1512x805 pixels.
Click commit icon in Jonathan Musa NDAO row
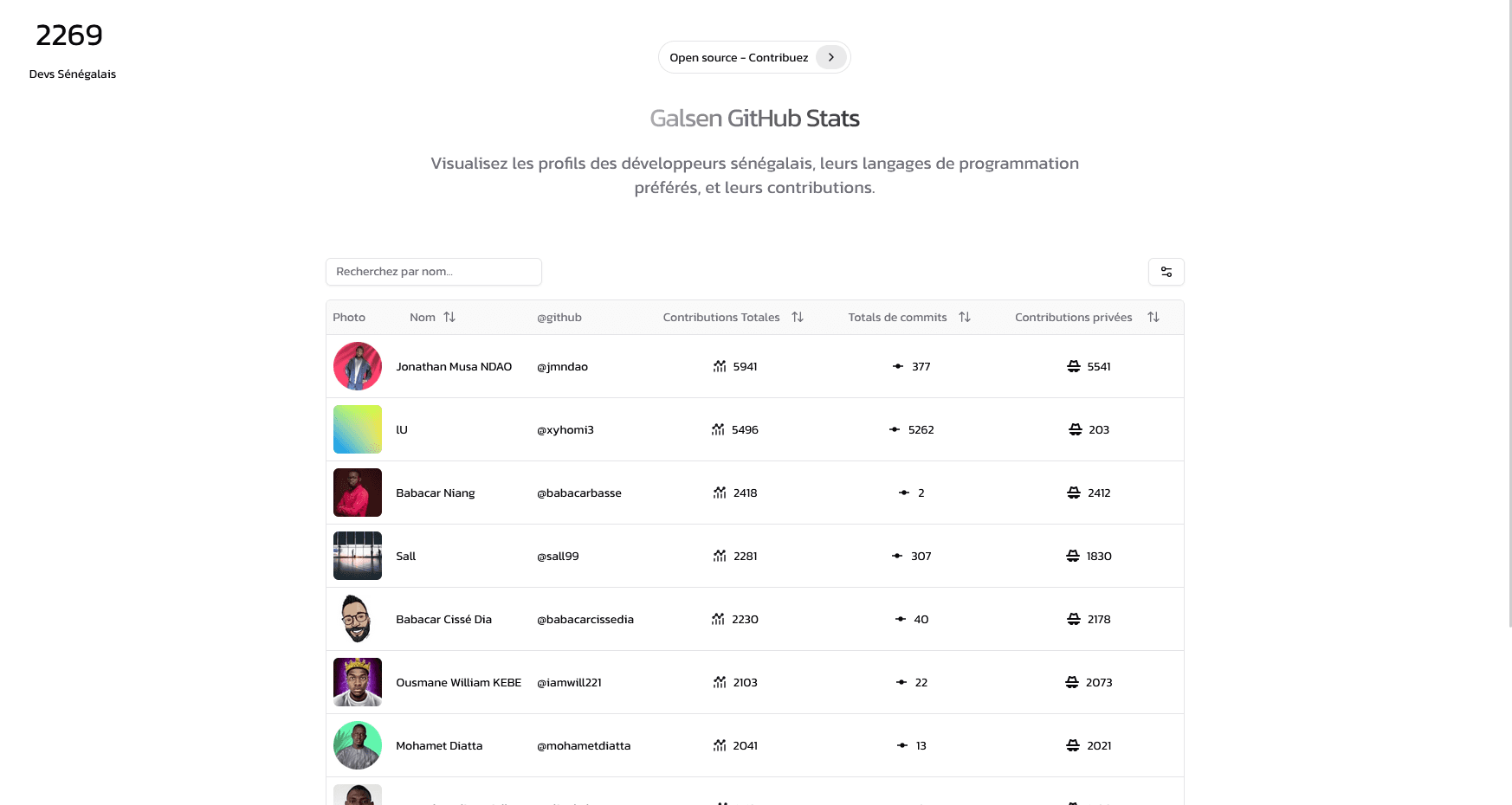click(898, 367)
